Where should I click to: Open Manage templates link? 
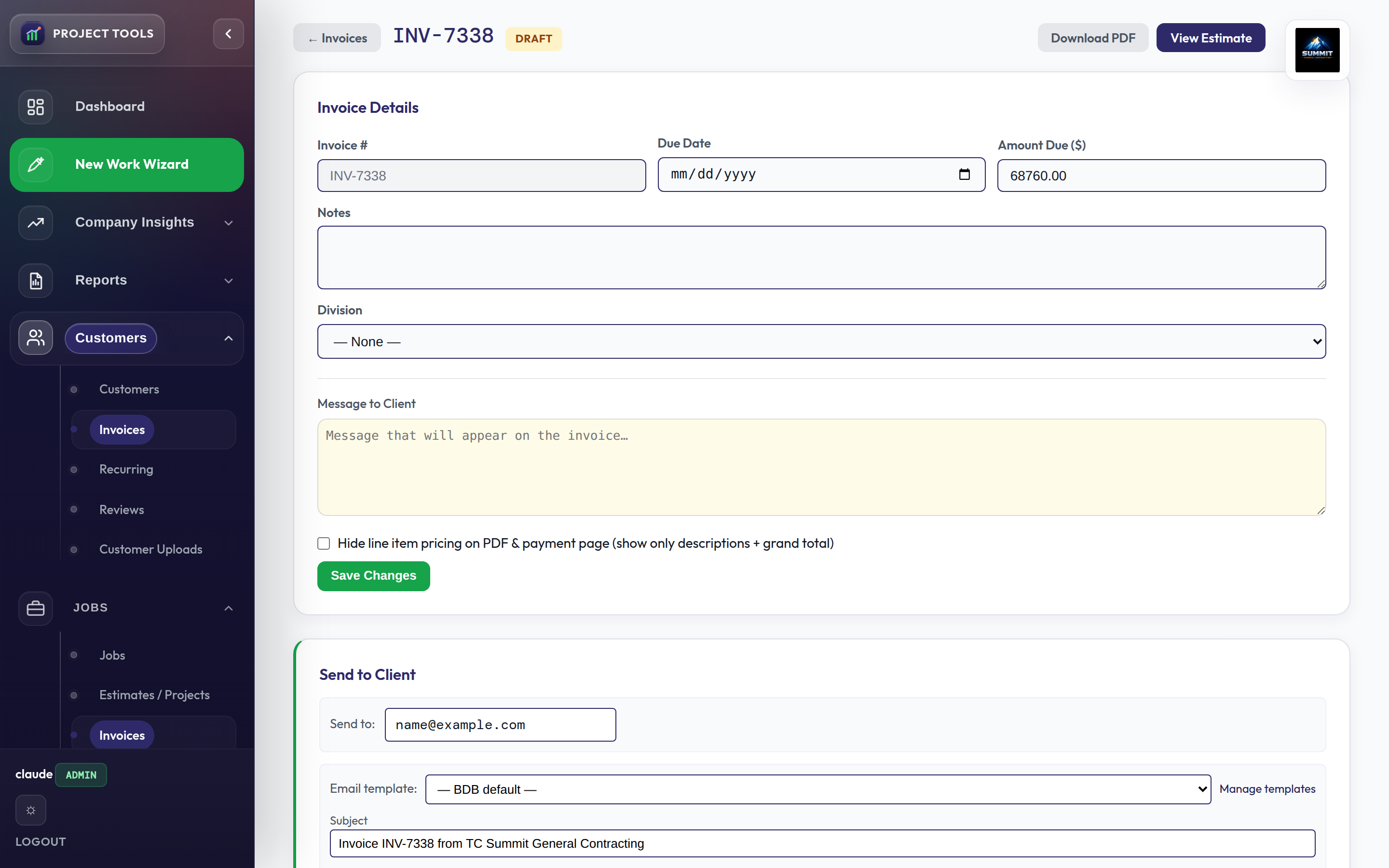coord(1267,789)
